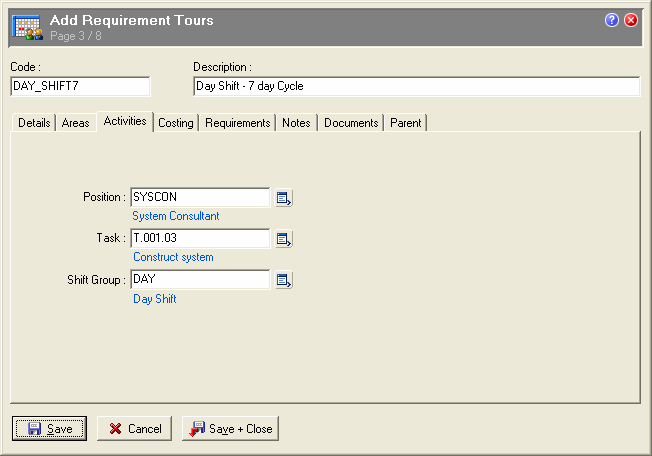652x456 pixels.
Task: Click the Code field containing DAY_SHIFT7
Action: click(80, 86)
